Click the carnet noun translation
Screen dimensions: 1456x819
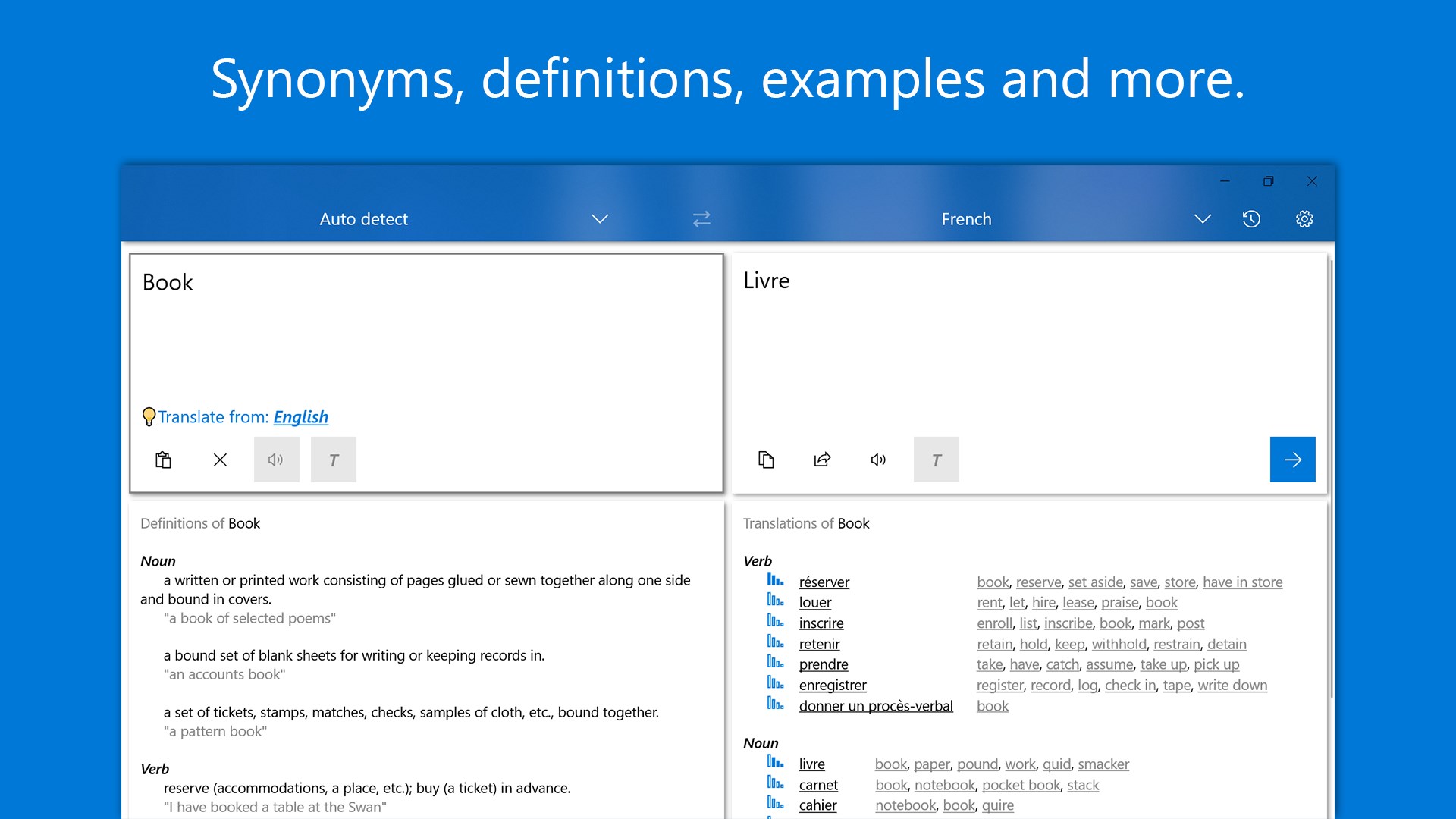[818, 786]
